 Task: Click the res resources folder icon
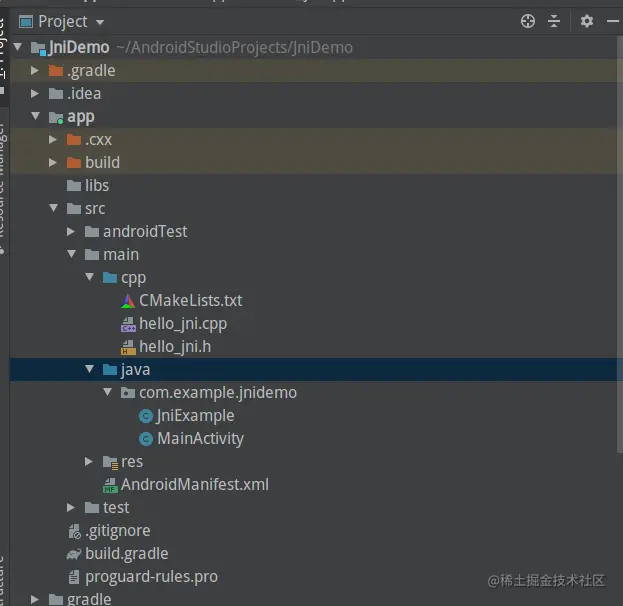pos(110,462)
